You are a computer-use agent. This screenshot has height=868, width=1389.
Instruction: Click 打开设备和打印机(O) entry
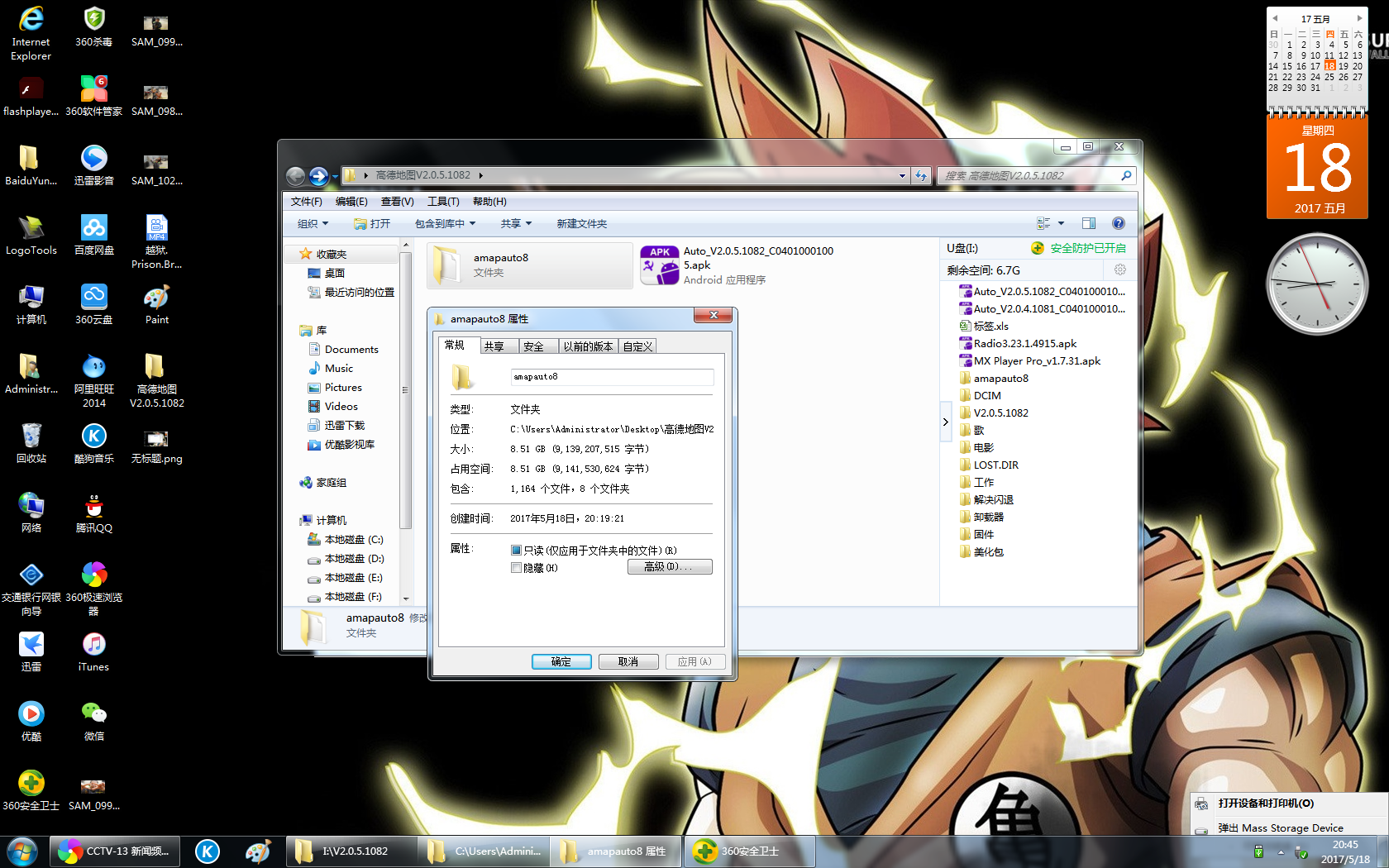click(1266, 804)
